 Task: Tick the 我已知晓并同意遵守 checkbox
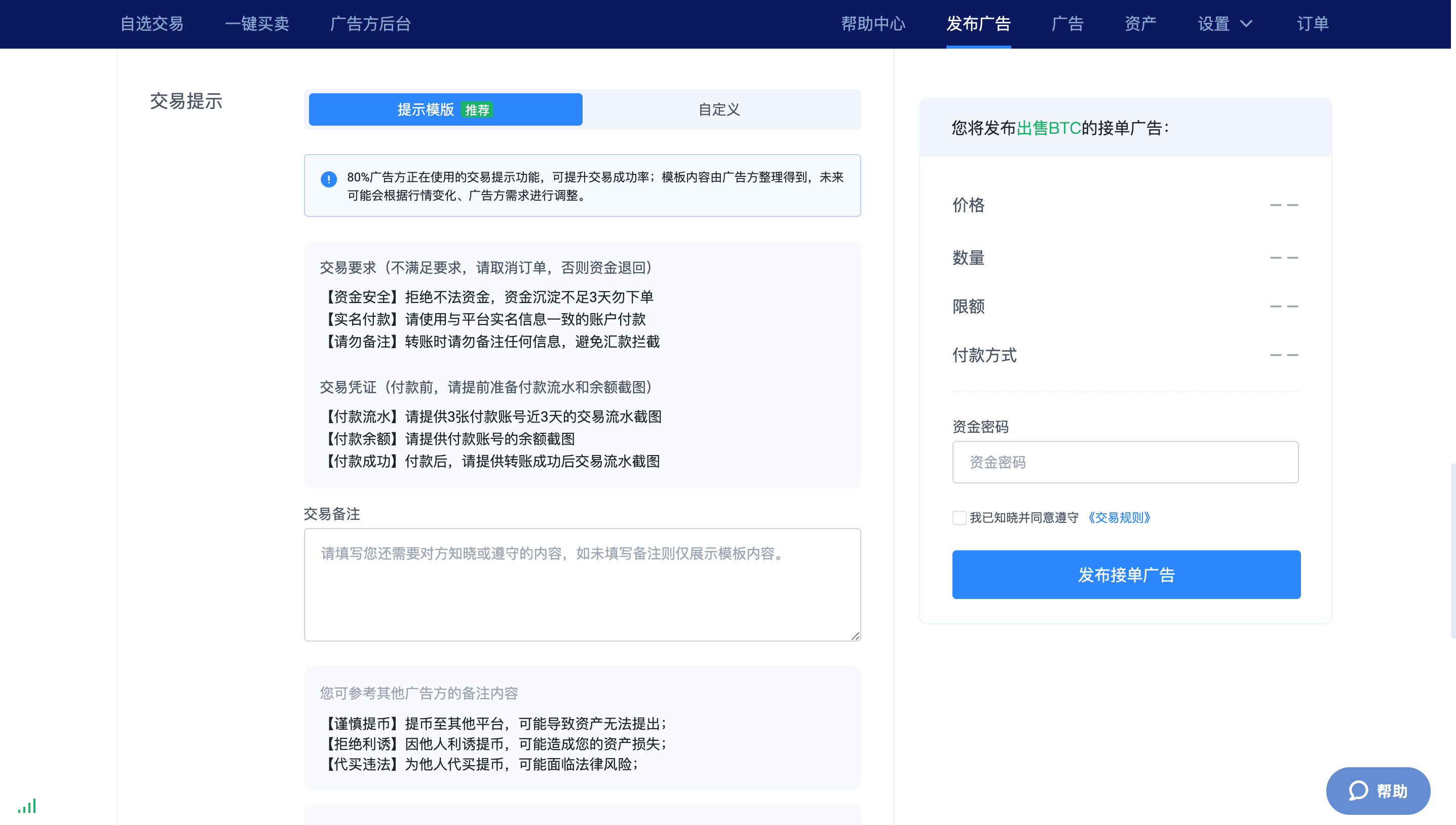point(959,517)
